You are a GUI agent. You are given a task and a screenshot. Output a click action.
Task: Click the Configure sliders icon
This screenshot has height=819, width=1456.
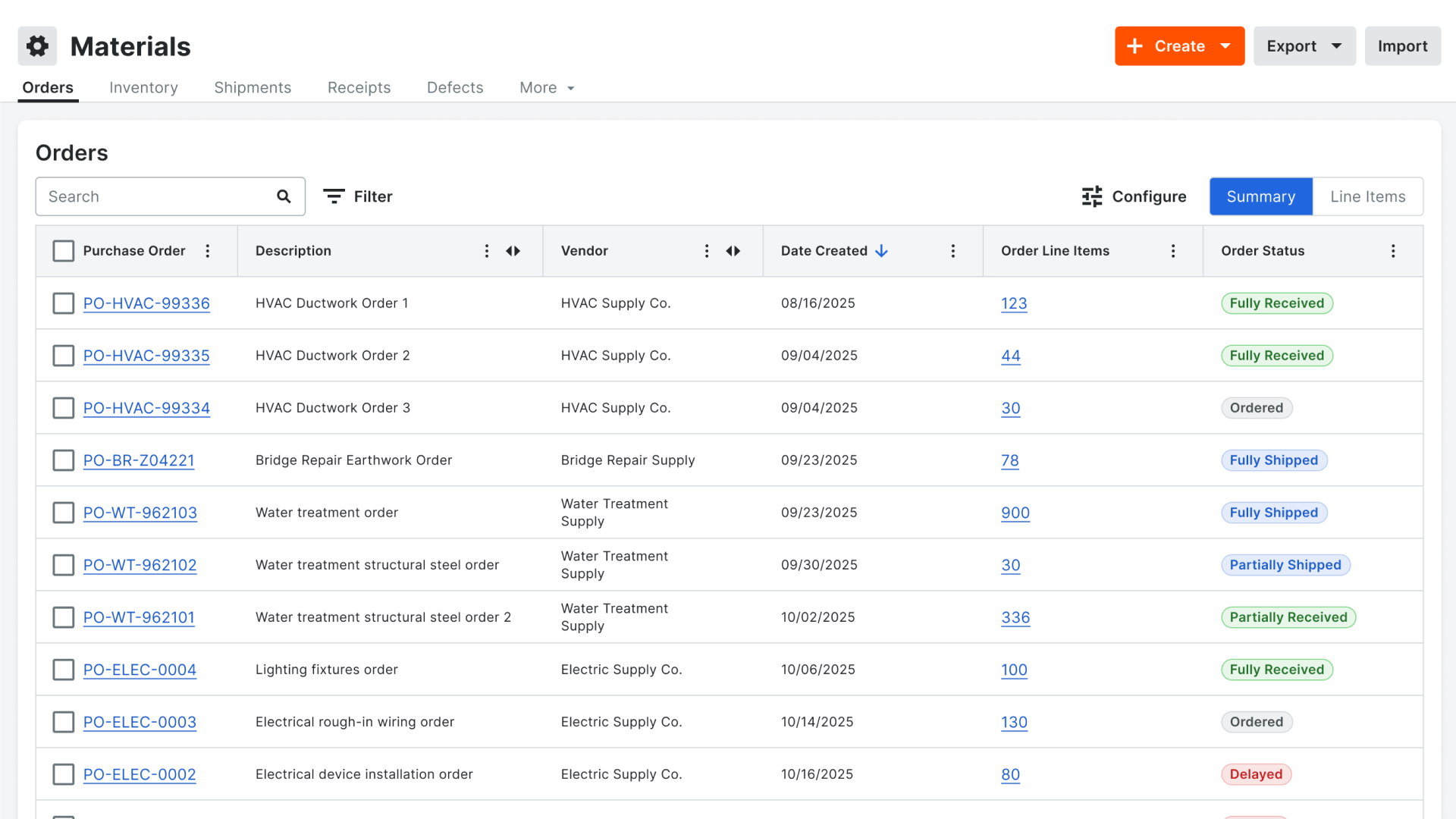pos(1092,196)
